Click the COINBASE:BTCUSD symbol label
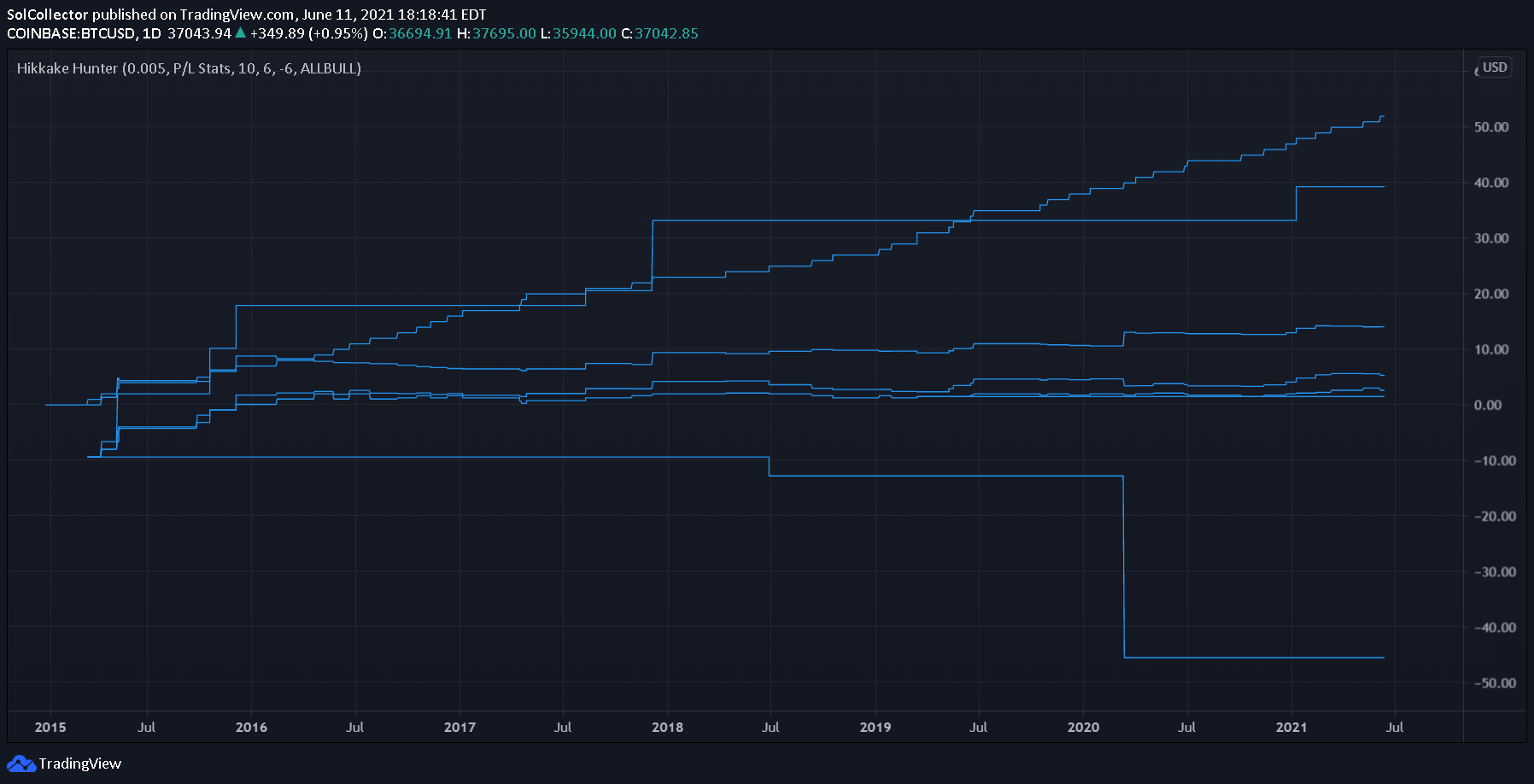Image resolution: width=1534 pixels, height=784 pixels. point(71,33)
